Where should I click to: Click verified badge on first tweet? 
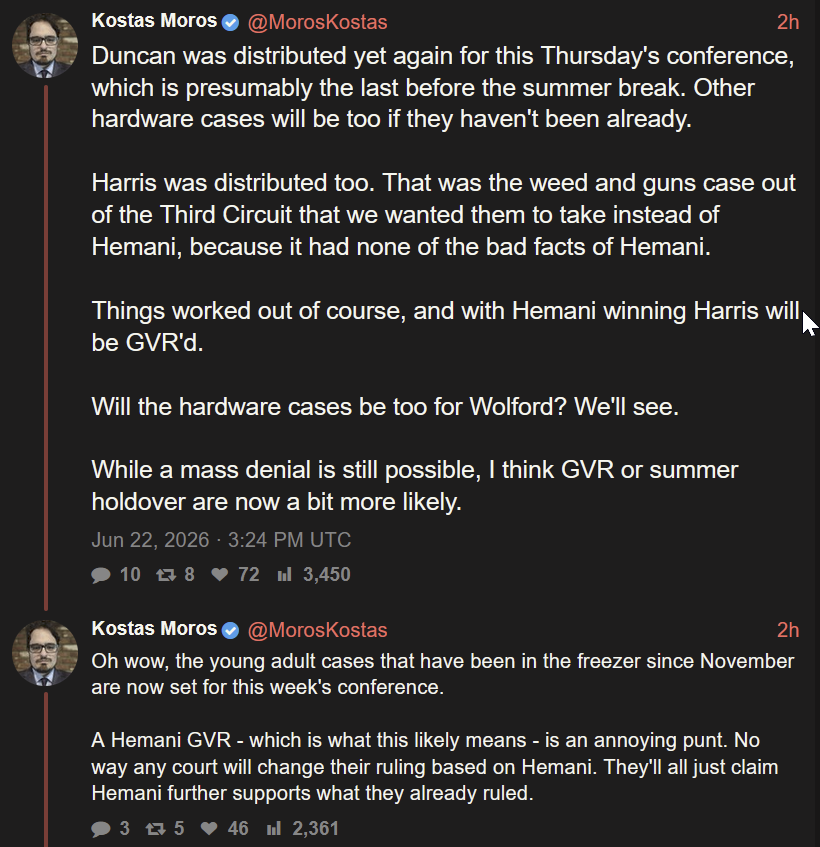click(x=231, y=22)
